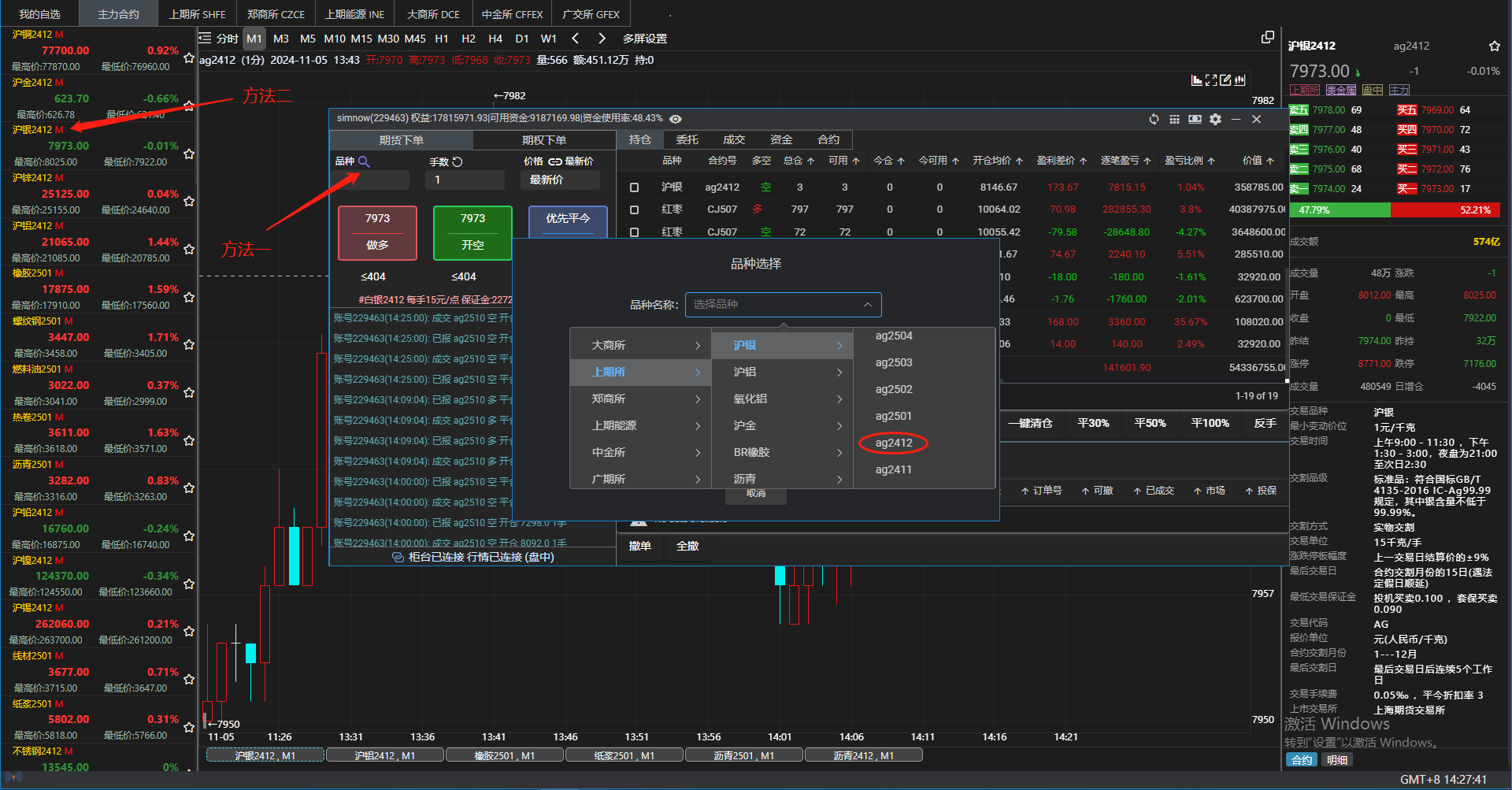This screenshot has width=1512, height=790.
Task: Go to next timeframe page arrow
Action: [x=602, y=38]
